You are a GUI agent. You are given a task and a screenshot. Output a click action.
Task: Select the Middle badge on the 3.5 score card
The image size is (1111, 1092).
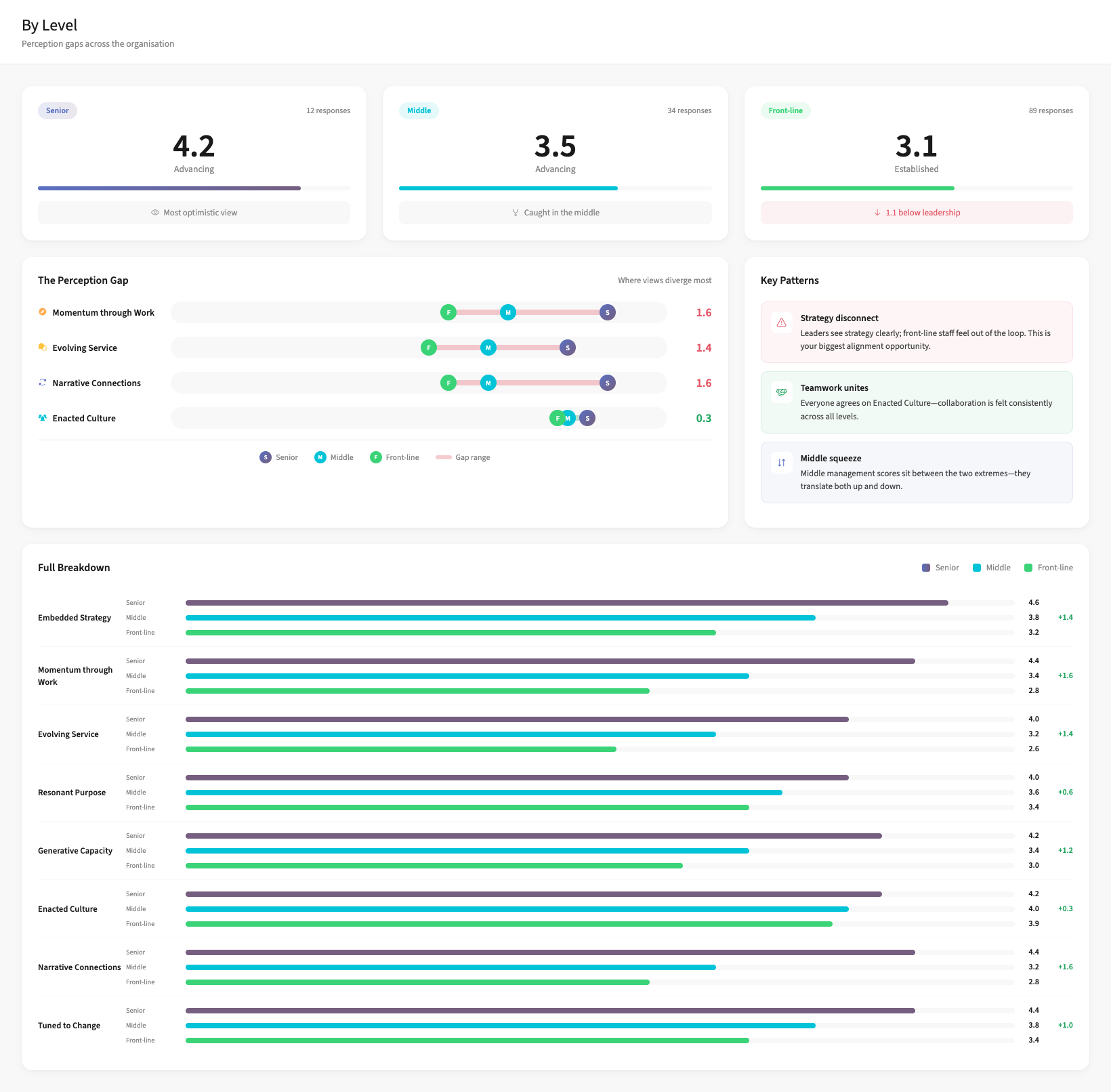[x=419, y=110]
